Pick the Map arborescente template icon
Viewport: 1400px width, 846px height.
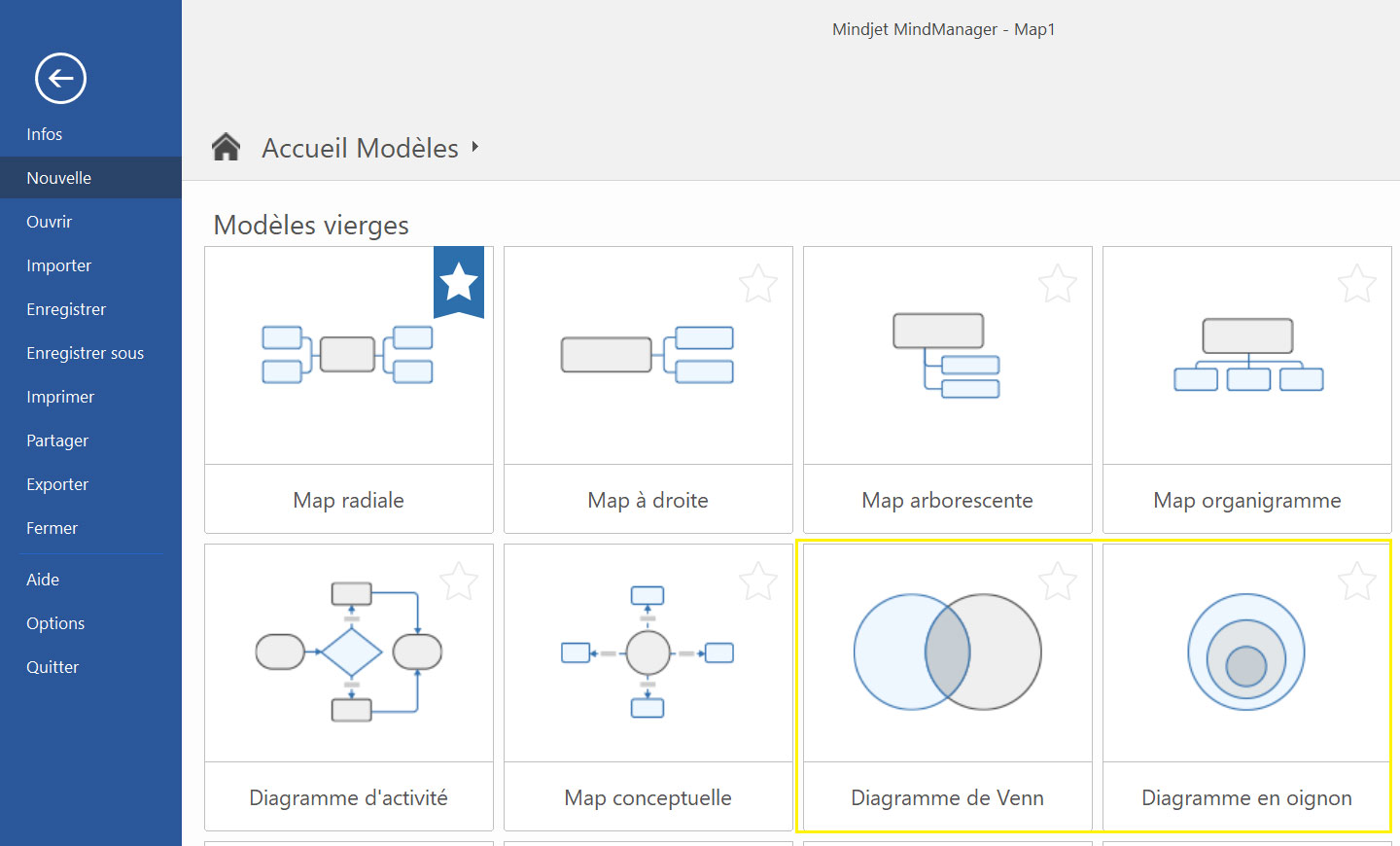947,355
